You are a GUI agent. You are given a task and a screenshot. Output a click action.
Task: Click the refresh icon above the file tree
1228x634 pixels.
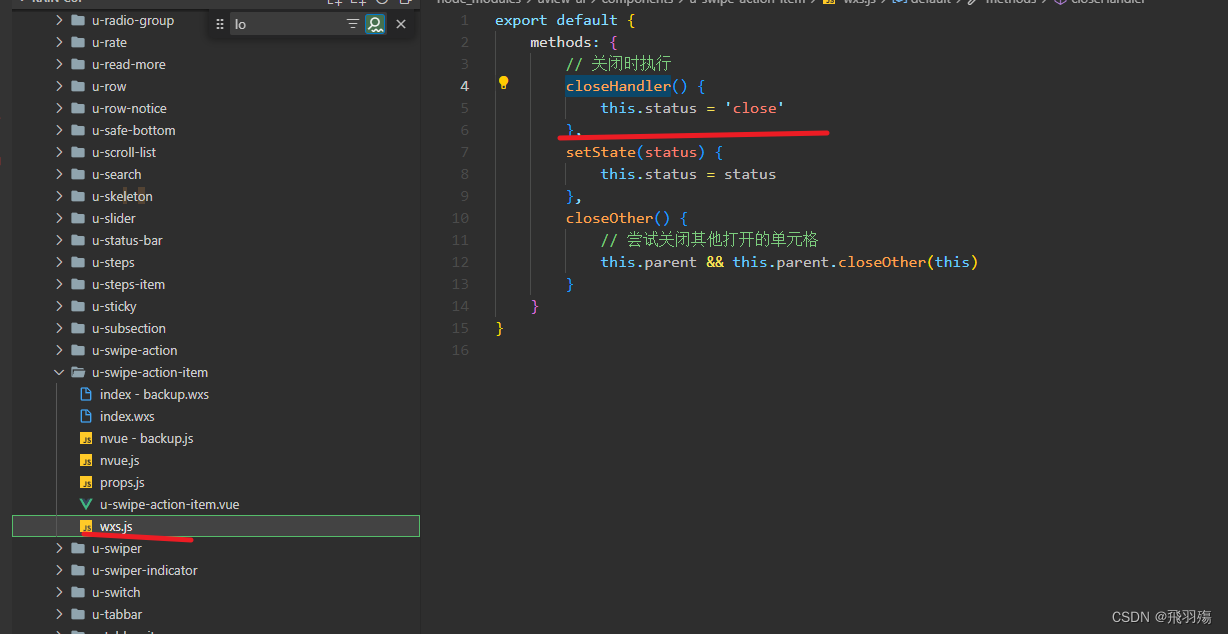[x=382, y=3]
